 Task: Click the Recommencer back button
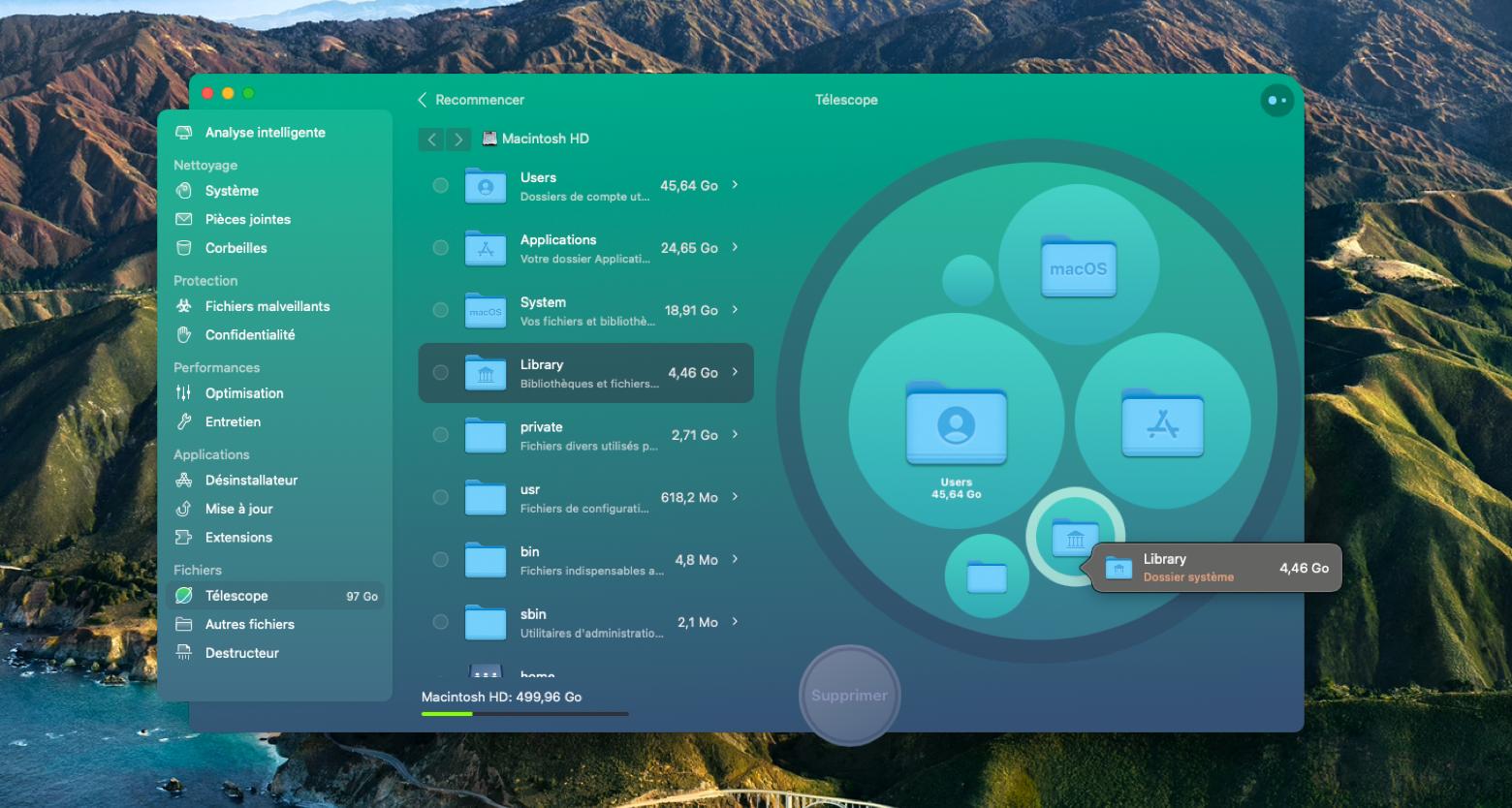pyautogui.click(x=471, y=100)
